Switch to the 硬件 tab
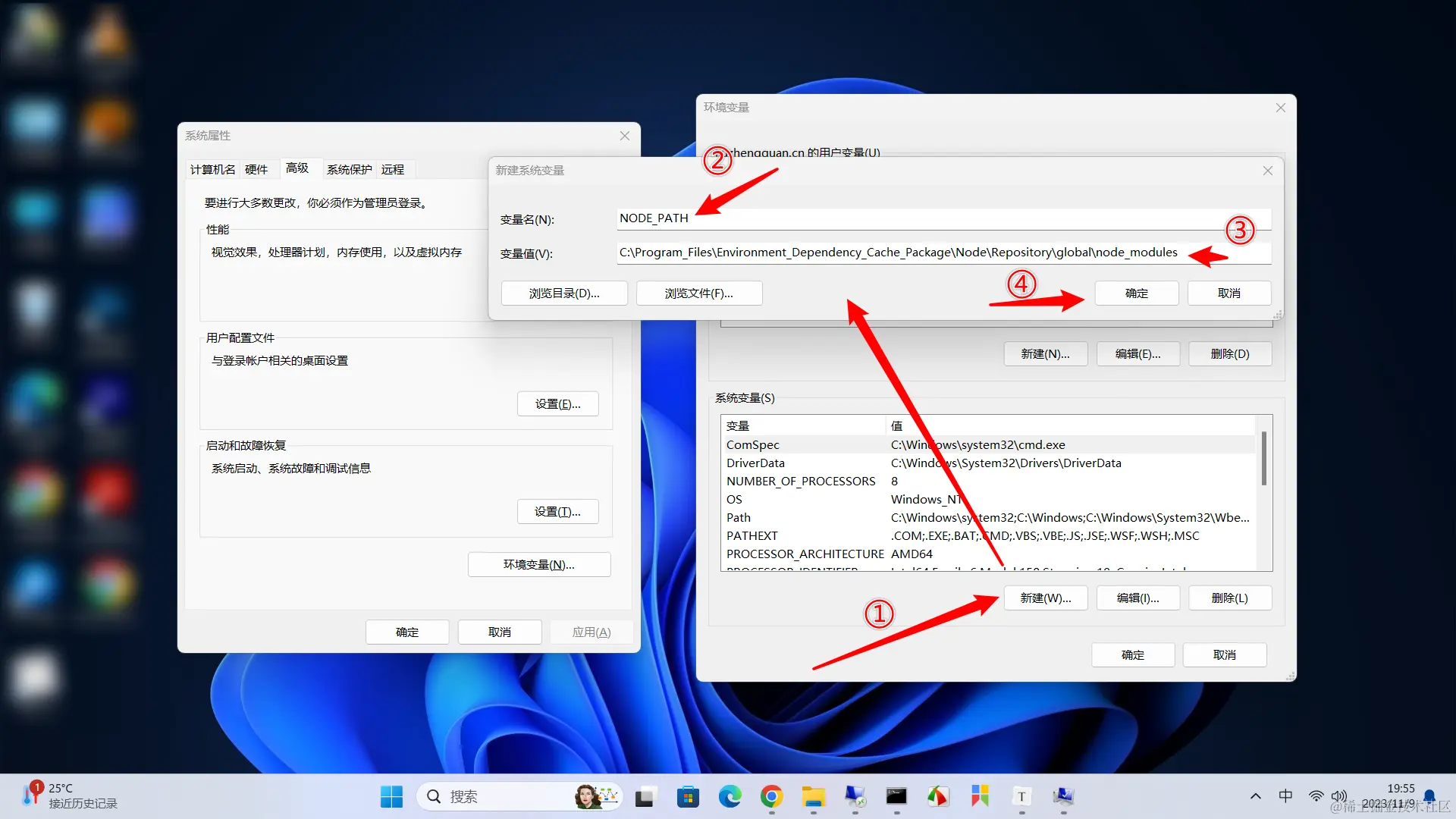 click(x=256, y=169)
